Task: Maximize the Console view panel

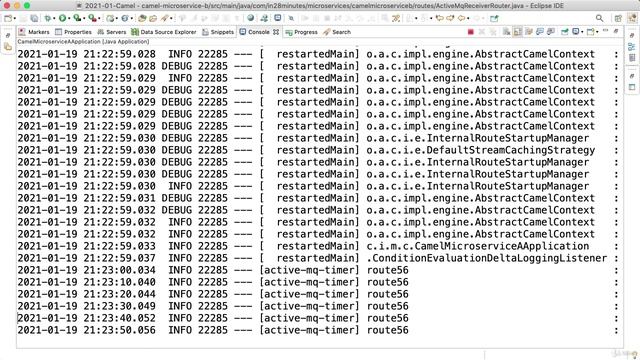Action: pyautogui.click(x=616, y=31)
